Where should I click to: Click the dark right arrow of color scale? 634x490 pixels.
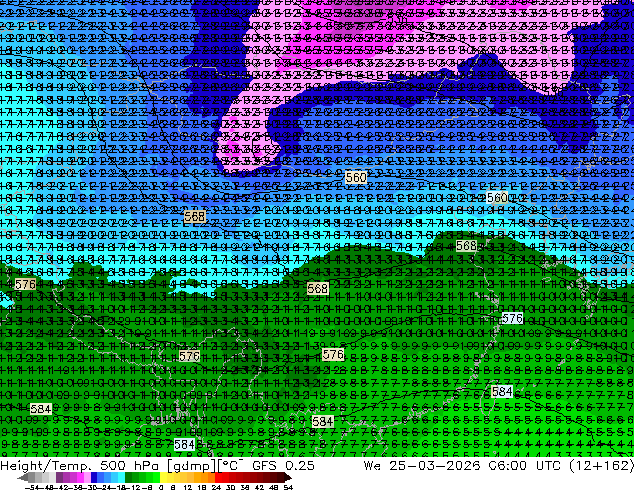[x=288, y=477]
